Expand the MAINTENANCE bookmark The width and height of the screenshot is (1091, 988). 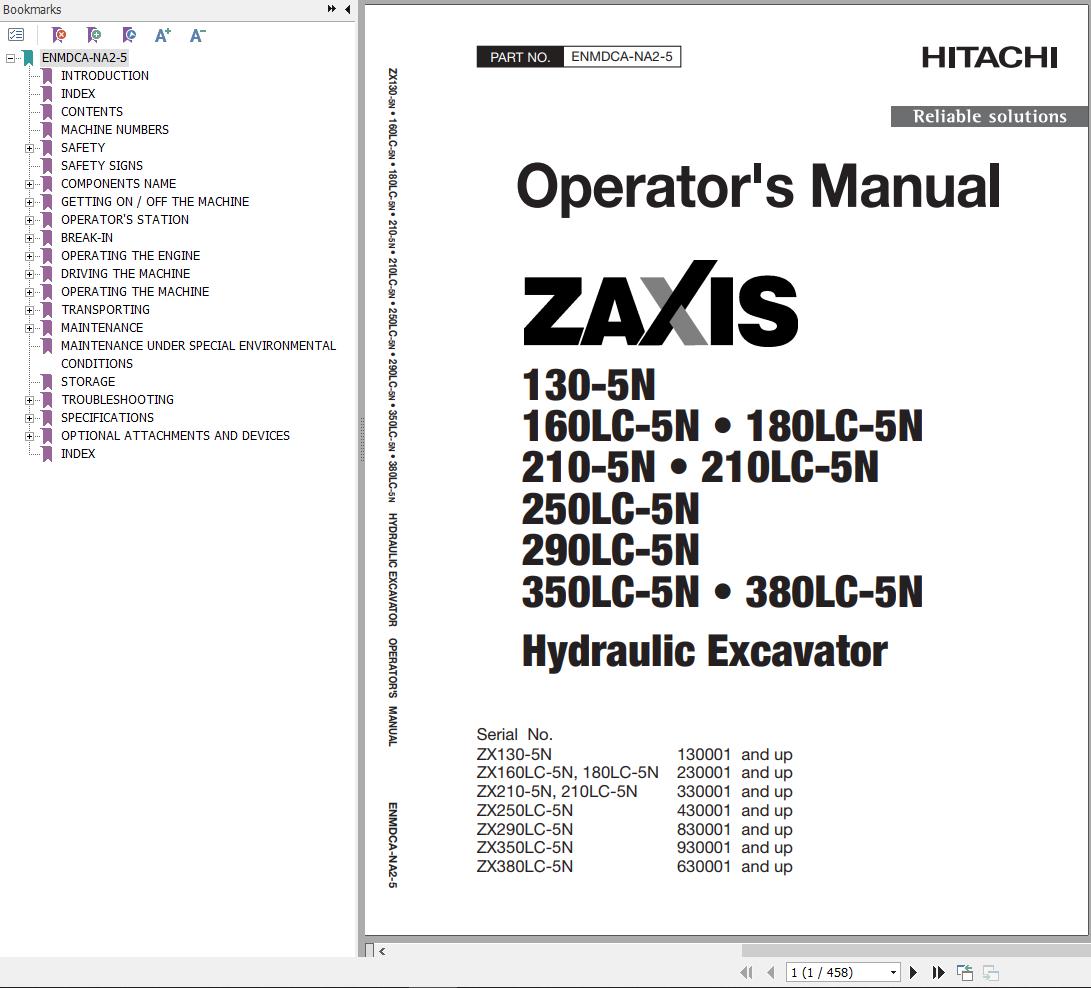[x=29, y=328]
